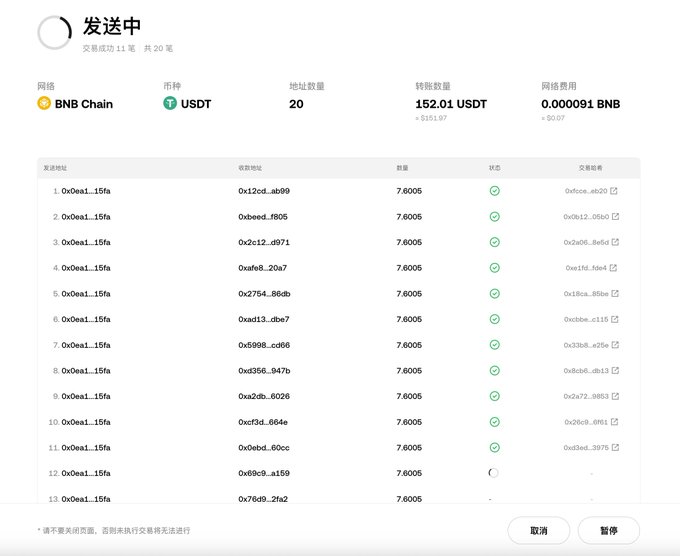680x556 pixels.
Task: Click the BNB Chain network name
Action: (84, 104)
